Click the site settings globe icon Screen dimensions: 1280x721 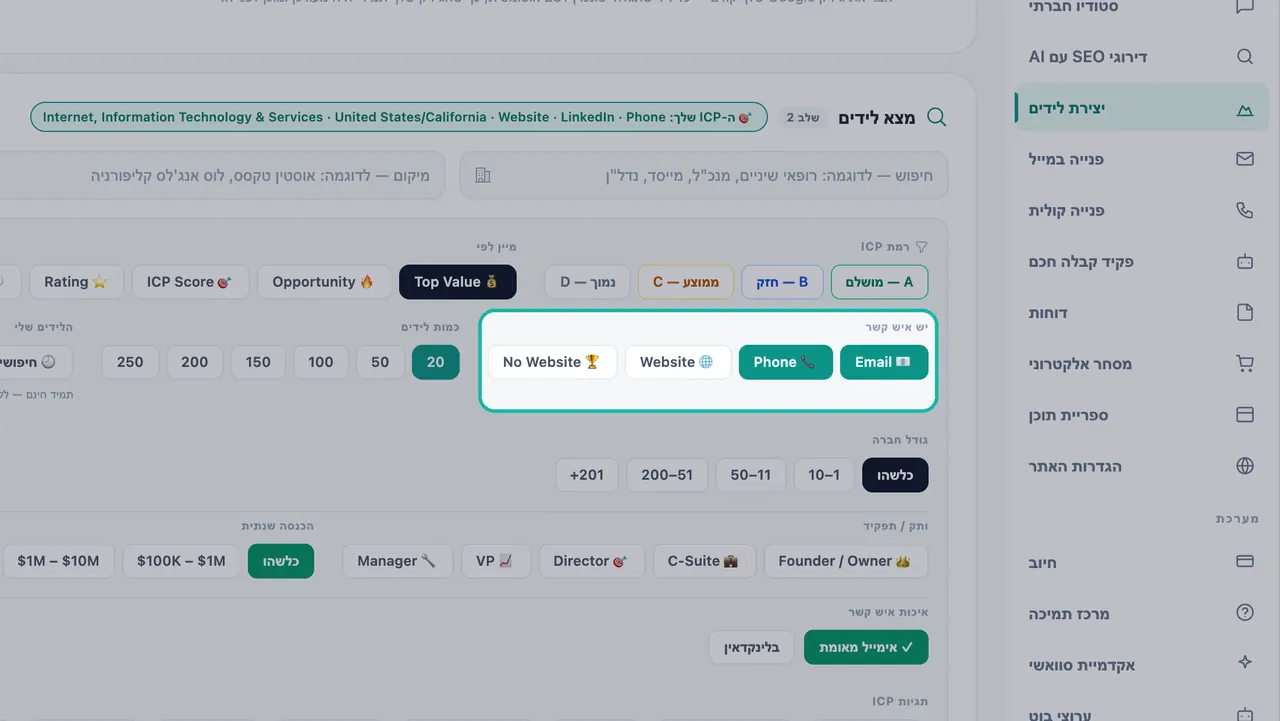pyautogui.click(x=1245, y=466)
